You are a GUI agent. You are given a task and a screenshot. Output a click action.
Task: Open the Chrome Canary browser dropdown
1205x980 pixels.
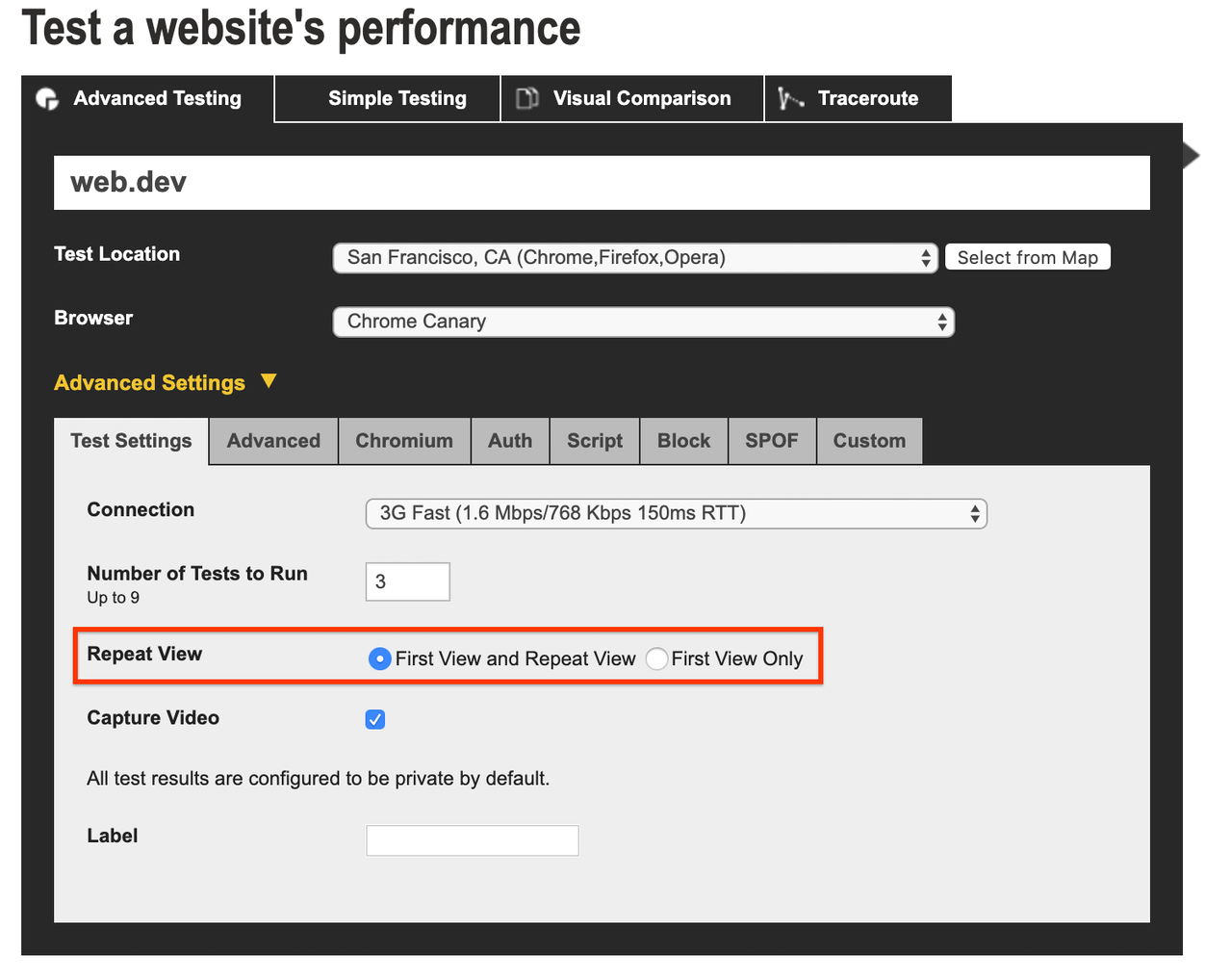coord(643,322)
